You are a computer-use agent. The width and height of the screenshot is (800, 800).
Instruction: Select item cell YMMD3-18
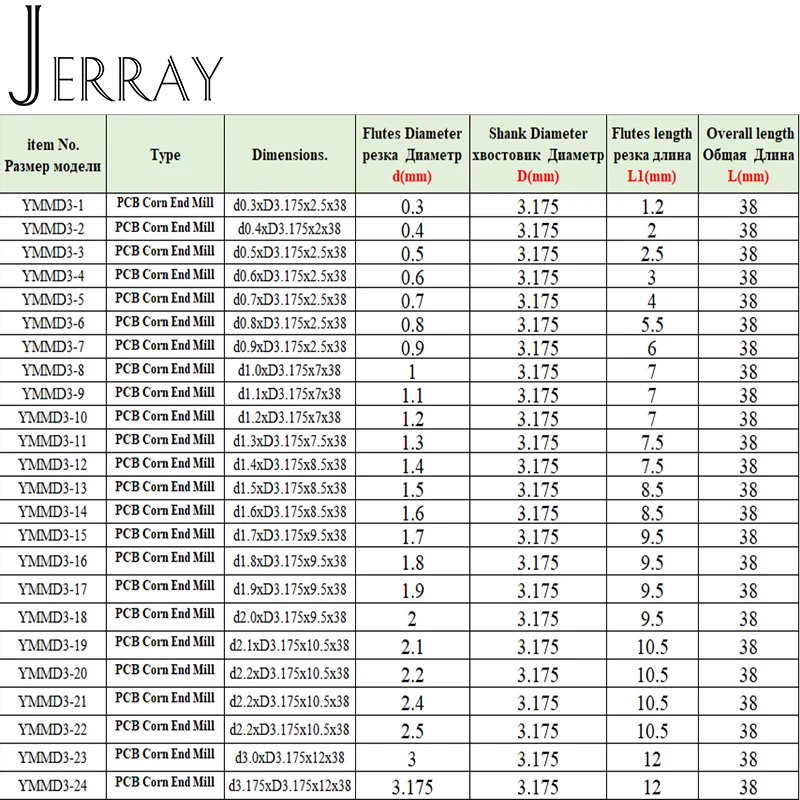coord(53,617)
